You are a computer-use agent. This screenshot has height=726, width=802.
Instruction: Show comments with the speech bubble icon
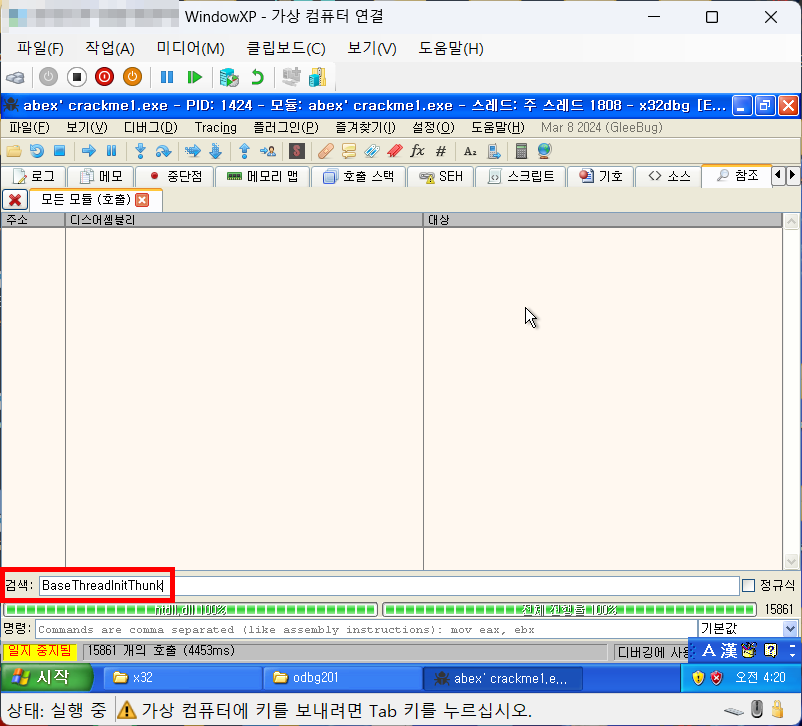pyautogui.click(x=349, y=151)
